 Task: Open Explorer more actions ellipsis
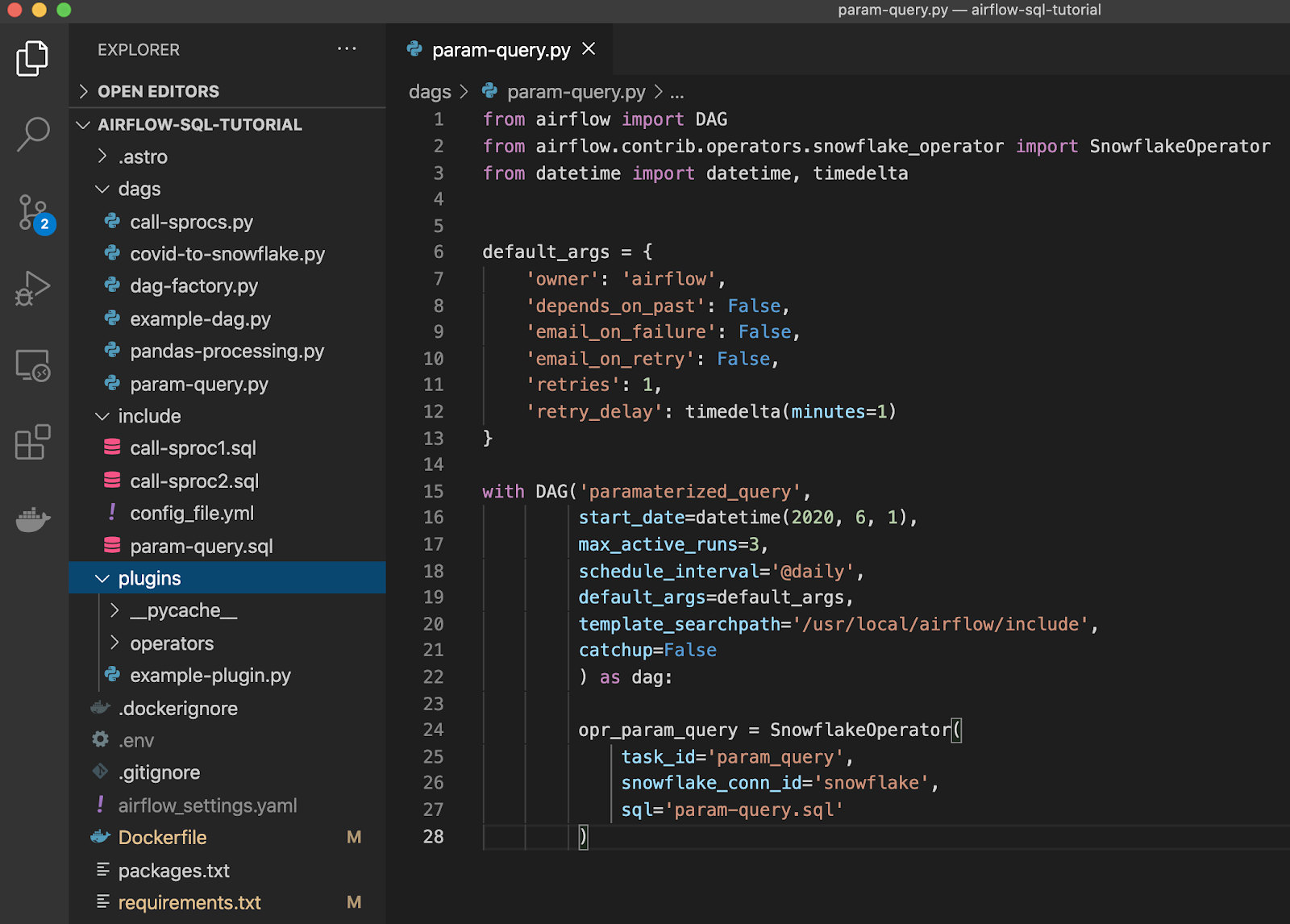pos(347,49)
